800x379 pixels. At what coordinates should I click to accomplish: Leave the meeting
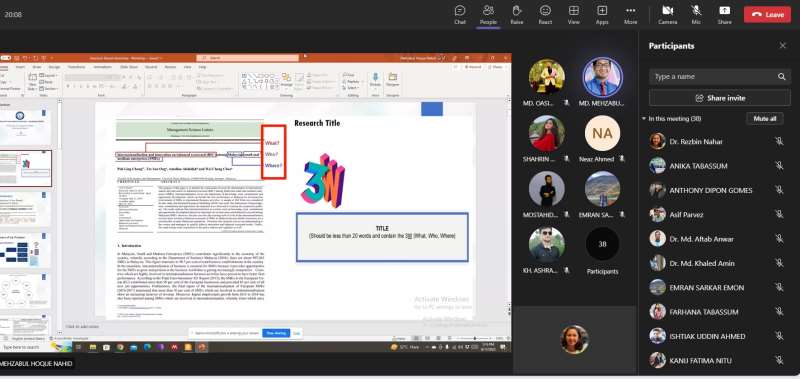coord(767,15)
